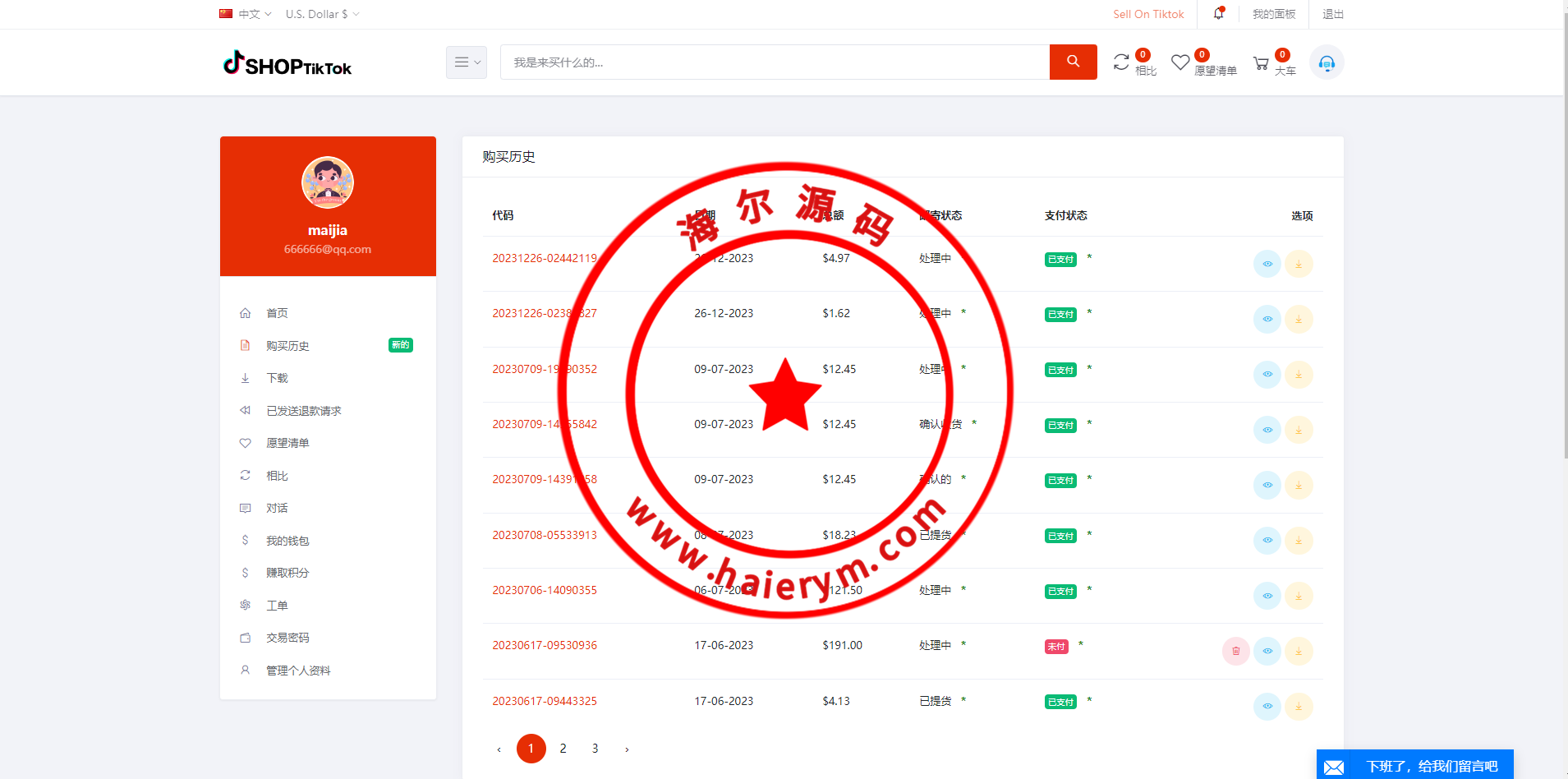This screenshot has width=1568, height=779.
Task: Expand the hamburger categories menu dropdown
Action: (x=467, y=62)
